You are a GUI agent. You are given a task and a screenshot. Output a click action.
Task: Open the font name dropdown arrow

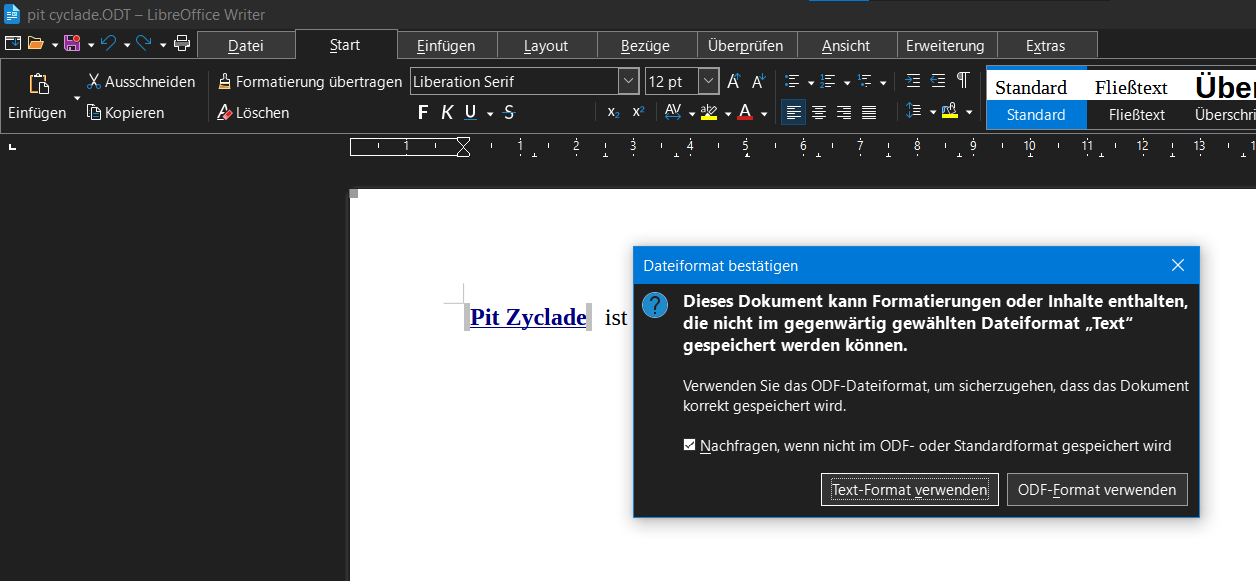click(628, 82)
